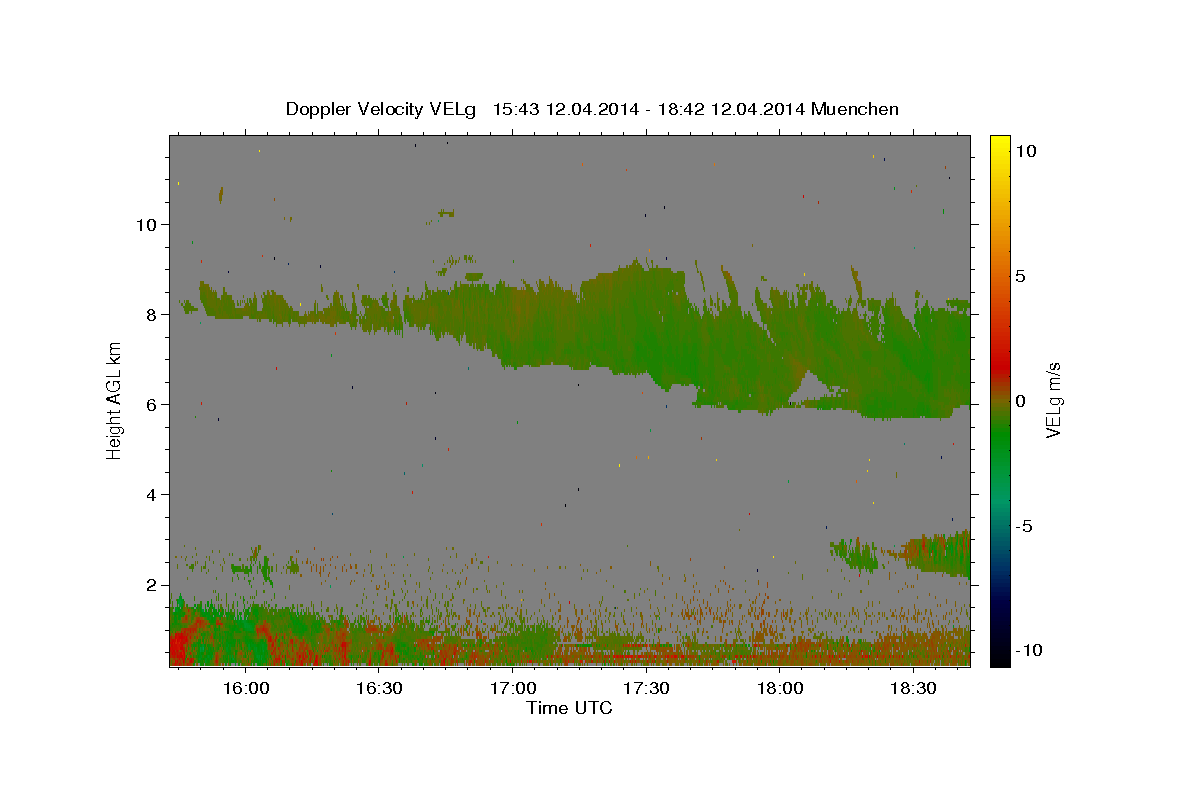Click the 18:30 time tick label

[x=914, y=689]
